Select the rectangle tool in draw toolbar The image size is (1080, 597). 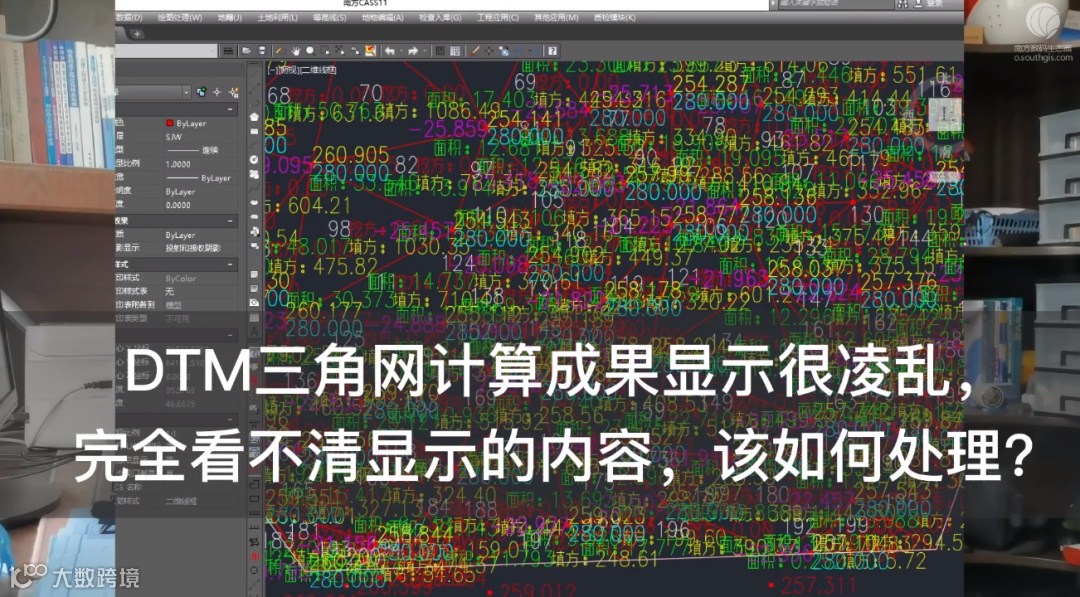(254, 131)
